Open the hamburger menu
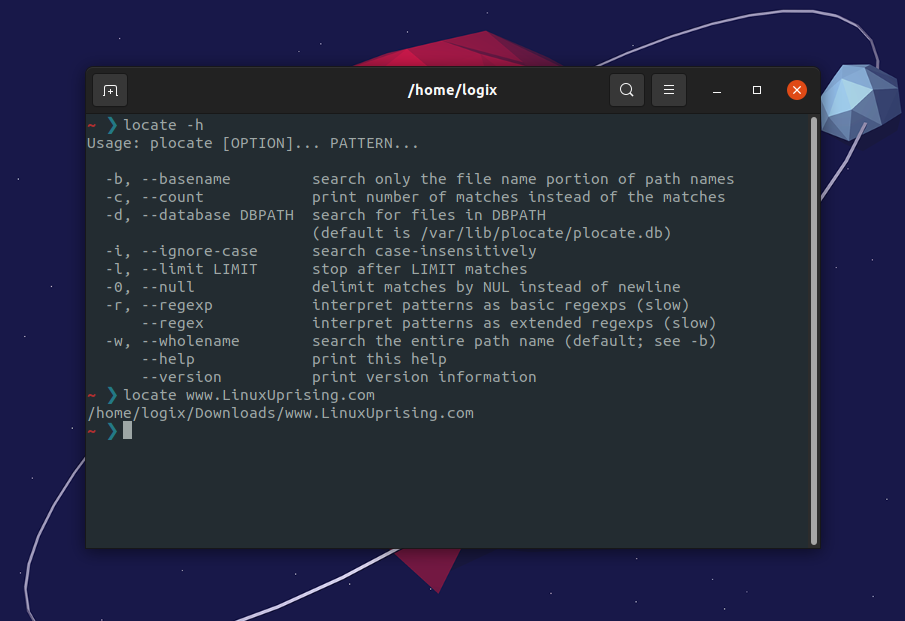 point(669,90)
